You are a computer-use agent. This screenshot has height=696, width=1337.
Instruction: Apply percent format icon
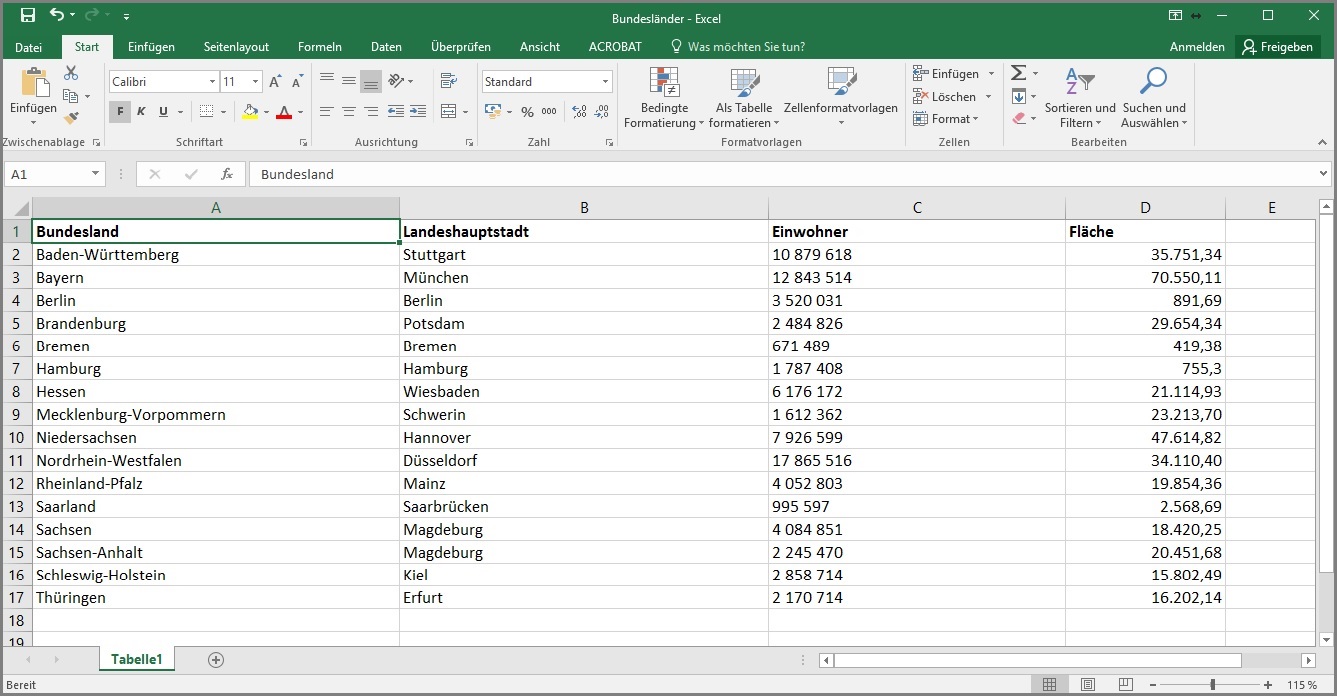click(527, 113)
